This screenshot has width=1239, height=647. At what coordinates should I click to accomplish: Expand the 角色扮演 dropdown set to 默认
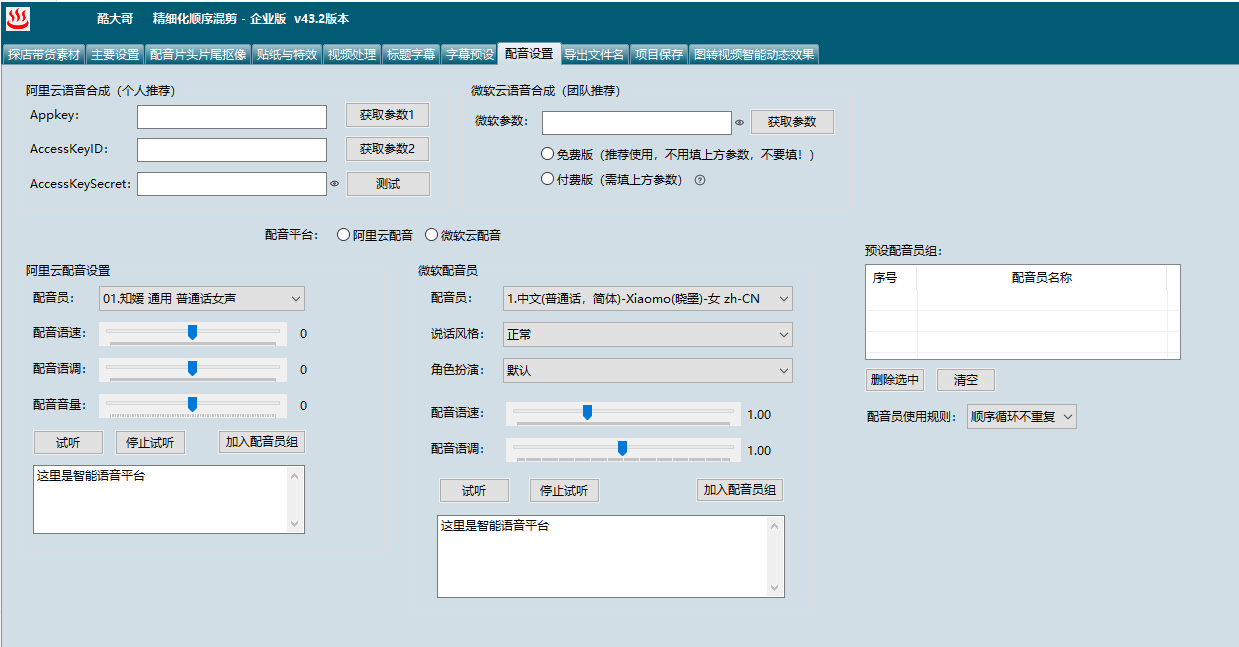coord(647,370)
